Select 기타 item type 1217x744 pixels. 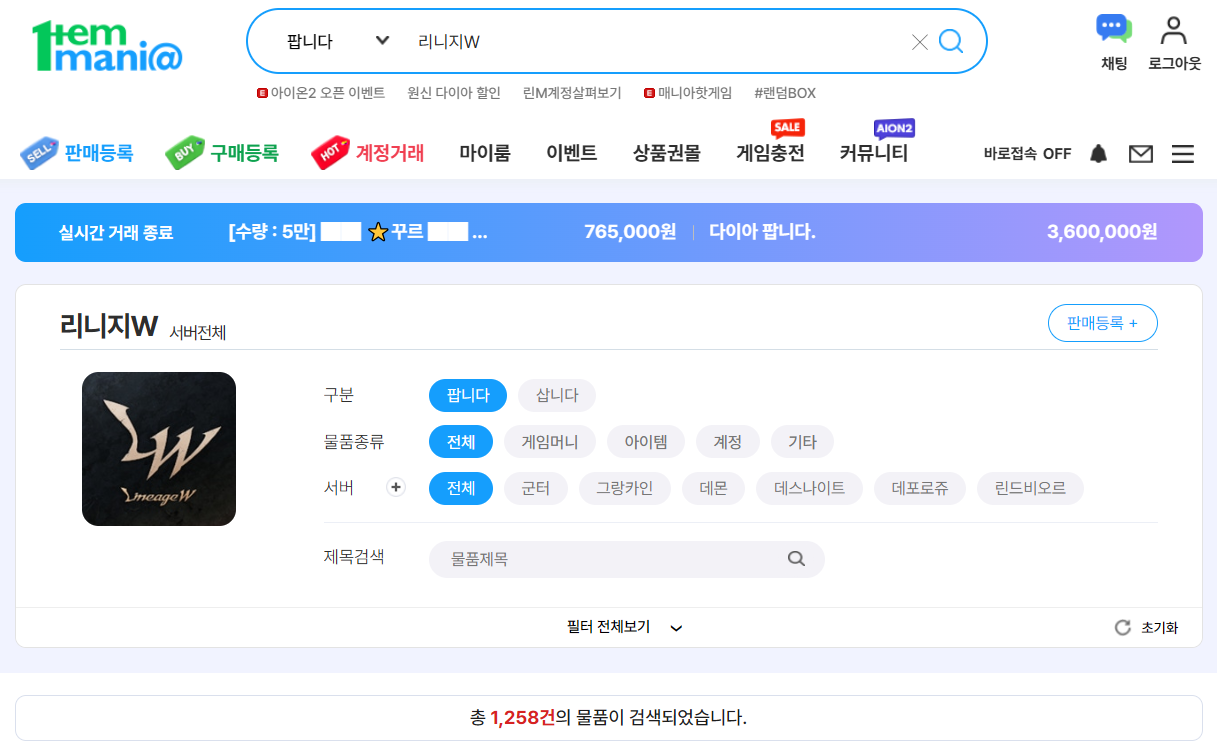click(x=802, y=441)
